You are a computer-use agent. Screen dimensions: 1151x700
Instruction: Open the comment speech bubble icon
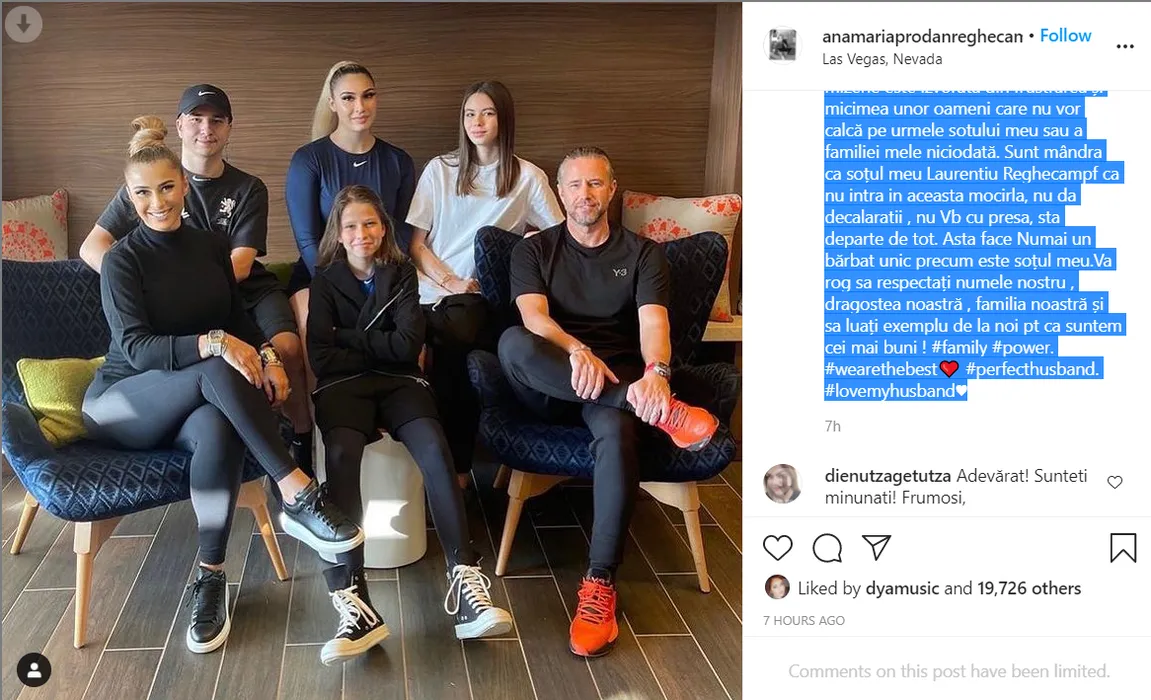tap(827, 548)
